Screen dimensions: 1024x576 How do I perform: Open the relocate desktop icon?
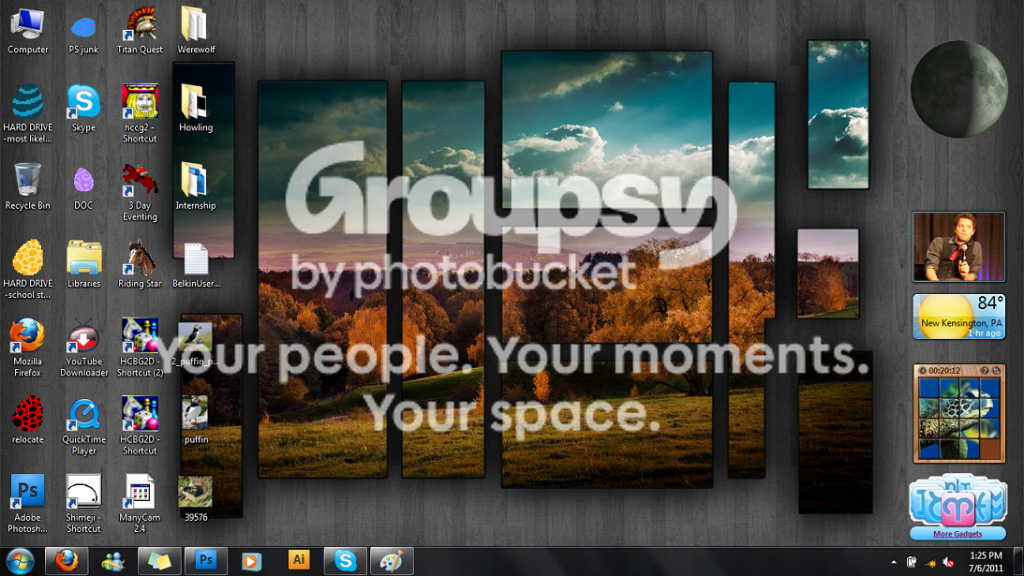(27, 420)
